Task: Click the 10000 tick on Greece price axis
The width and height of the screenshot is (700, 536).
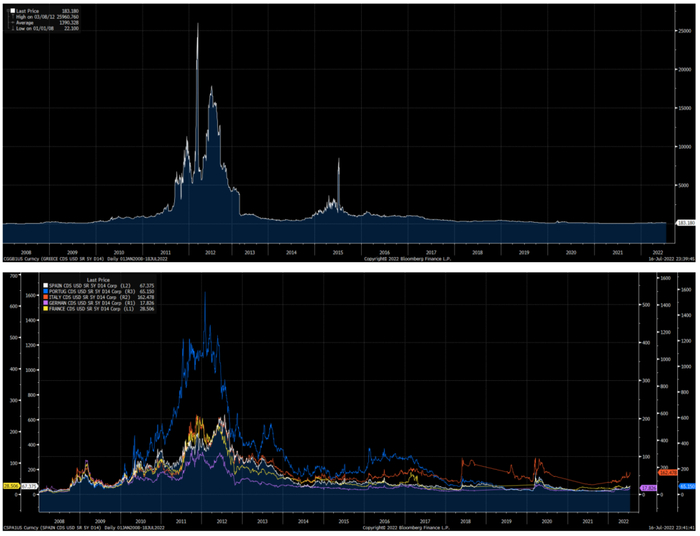Action: 685,147
